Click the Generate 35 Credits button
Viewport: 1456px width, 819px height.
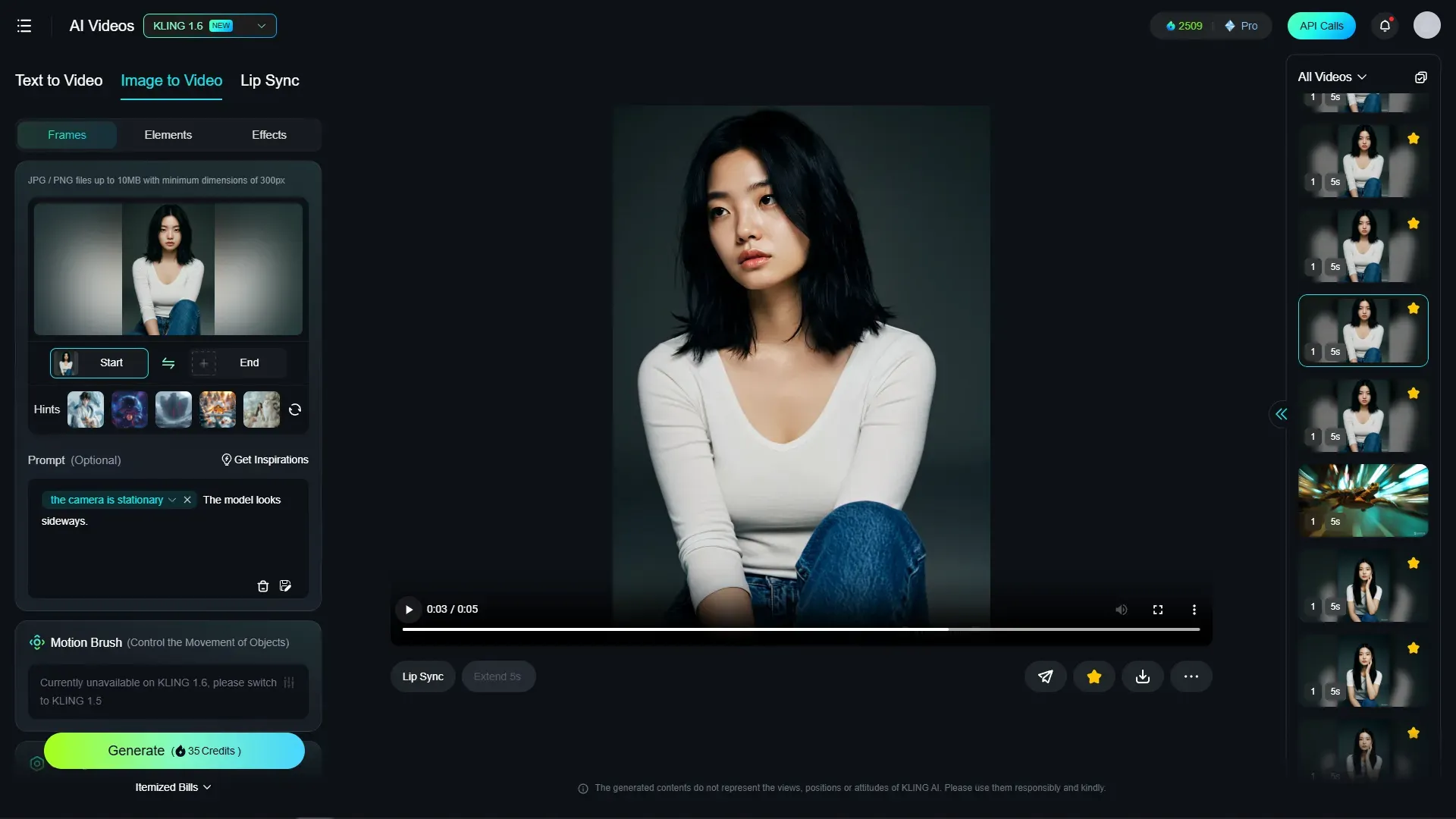click(174, 751)
